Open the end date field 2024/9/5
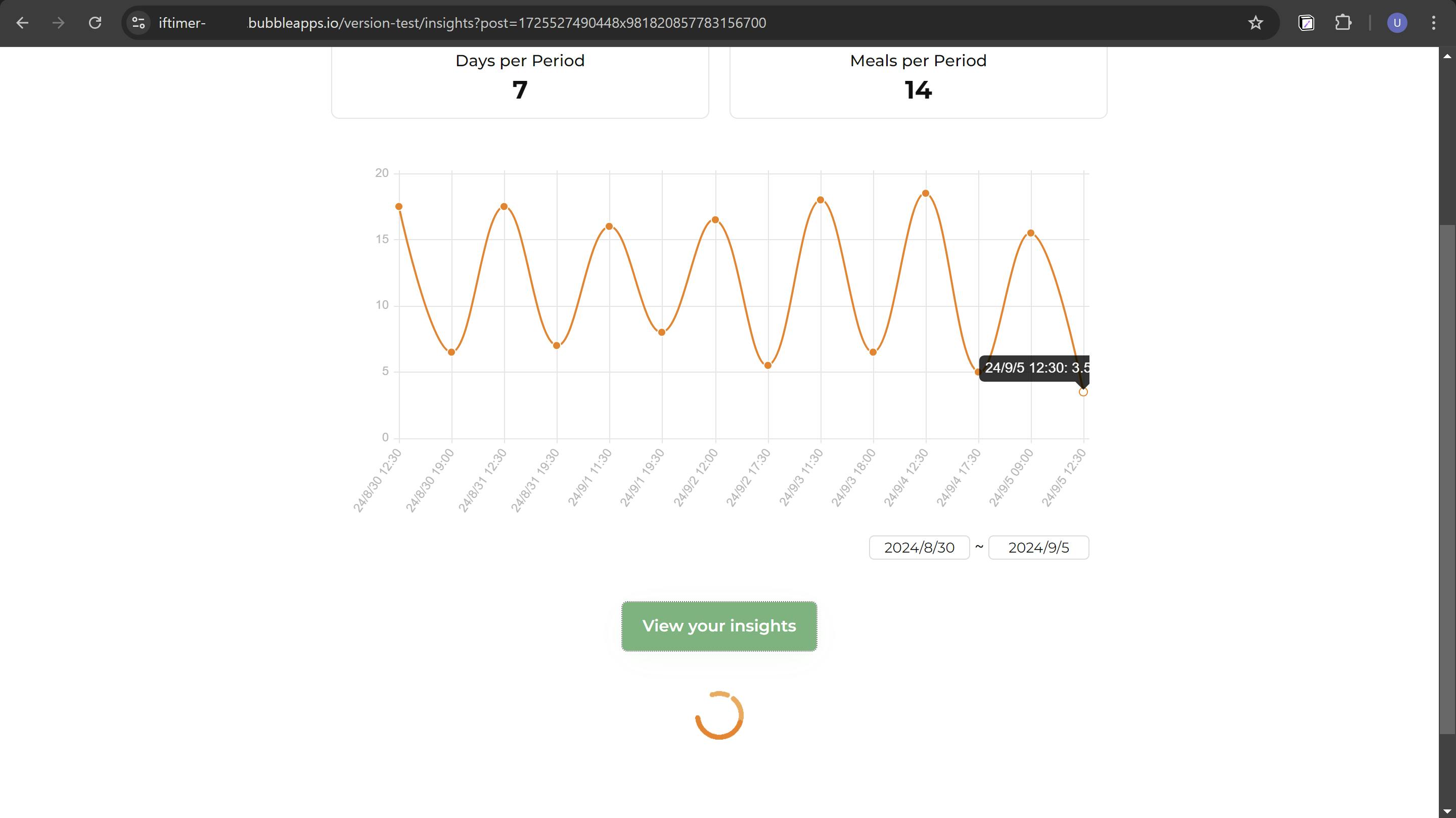The height and width of the screenshot is (818, 1456). (x=1038, y=547)
